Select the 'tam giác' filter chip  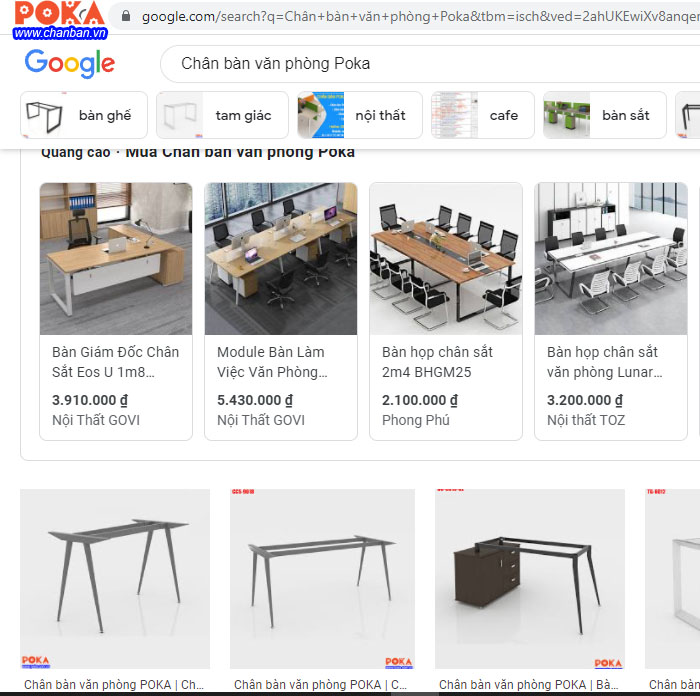click(222, 115)
